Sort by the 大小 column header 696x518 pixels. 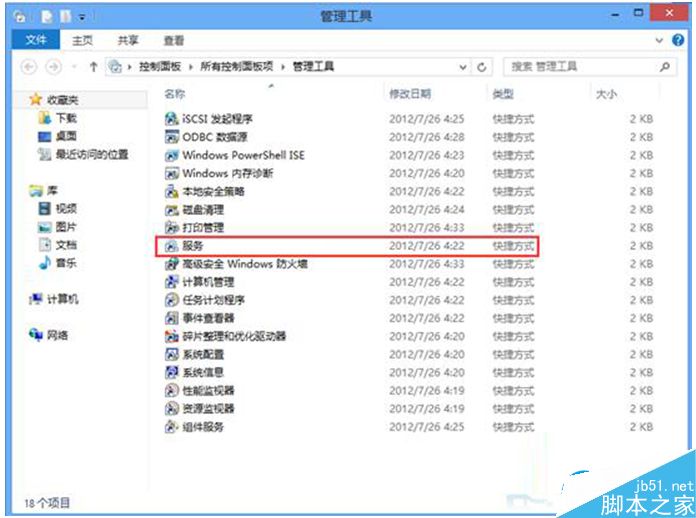pos(606,94)
